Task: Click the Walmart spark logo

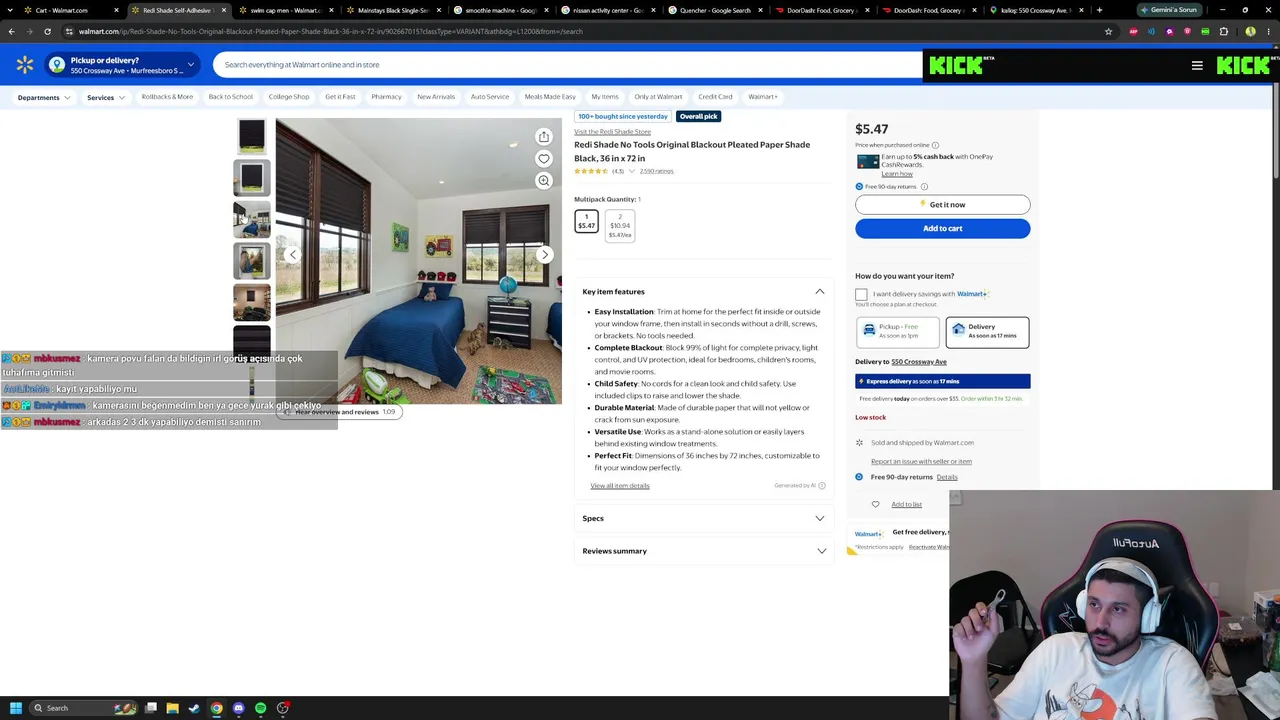Action: click(25, 65)
